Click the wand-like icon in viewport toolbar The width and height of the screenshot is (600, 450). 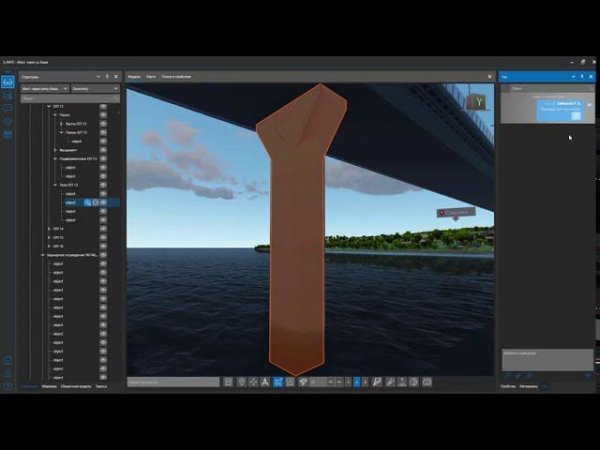pos(390,382)
